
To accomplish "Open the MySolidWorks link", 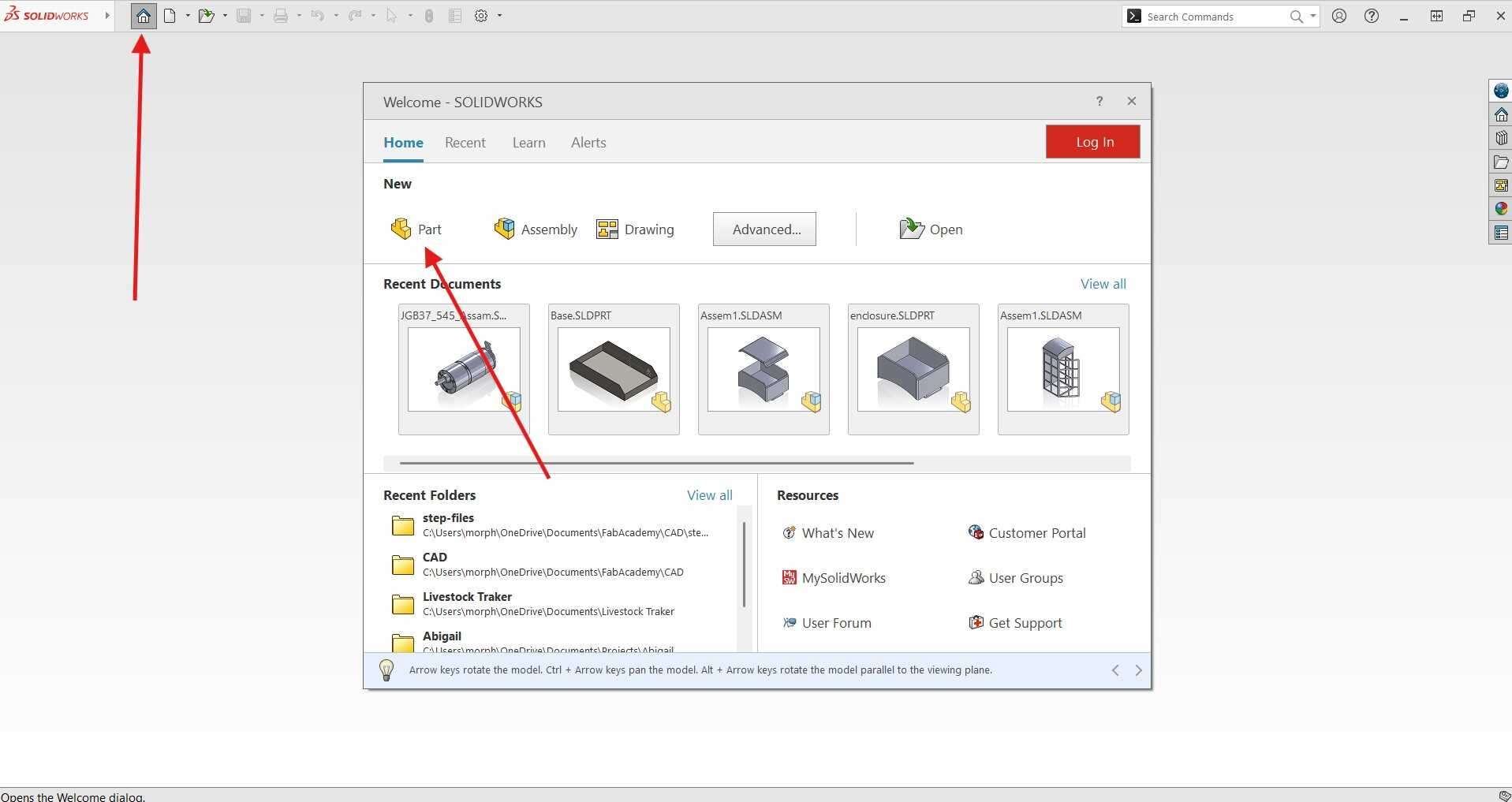I will tap(834, 578).
